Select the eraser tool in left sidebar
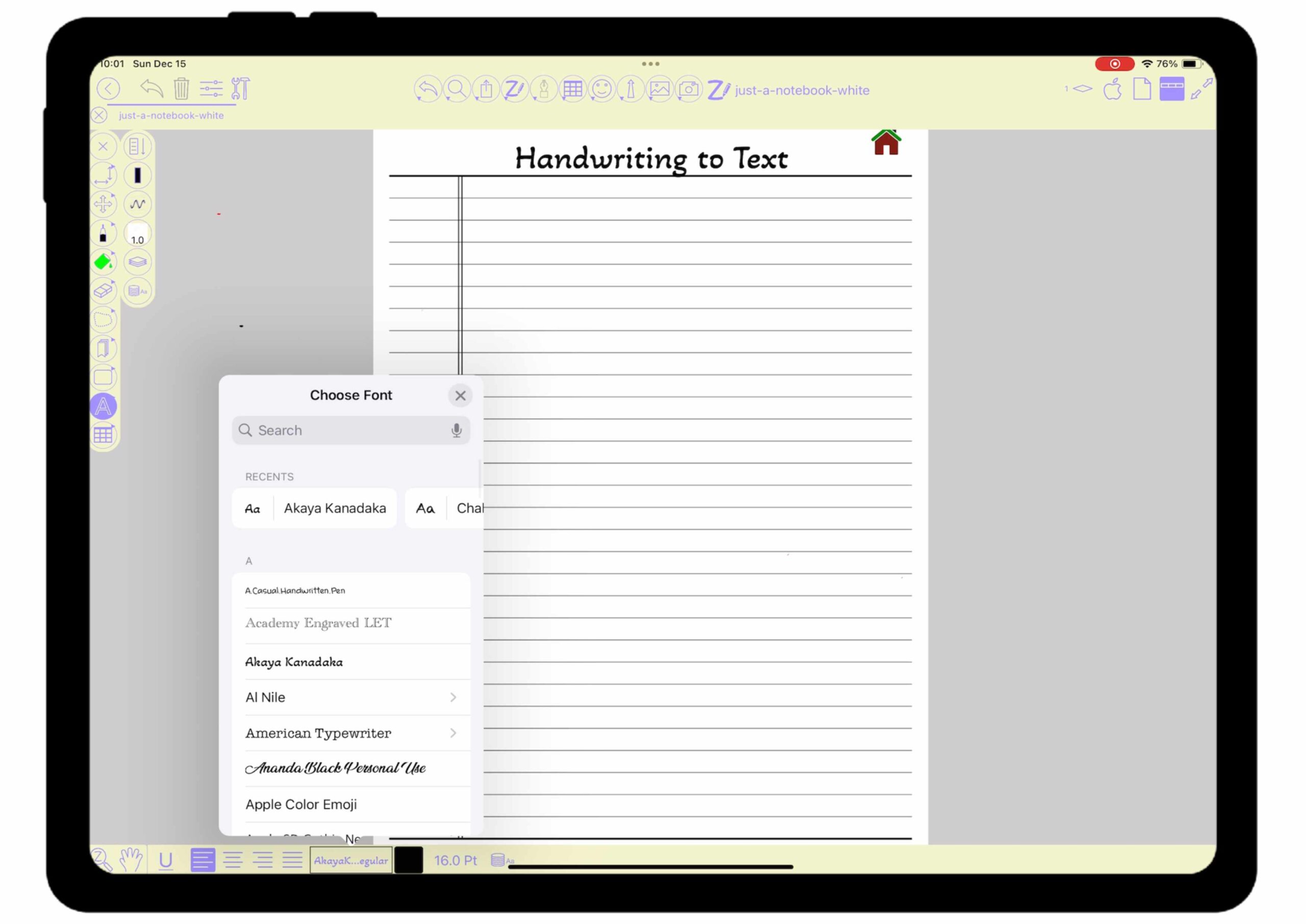This screenshot has height=924, width=1306. (x=103, y=291)
